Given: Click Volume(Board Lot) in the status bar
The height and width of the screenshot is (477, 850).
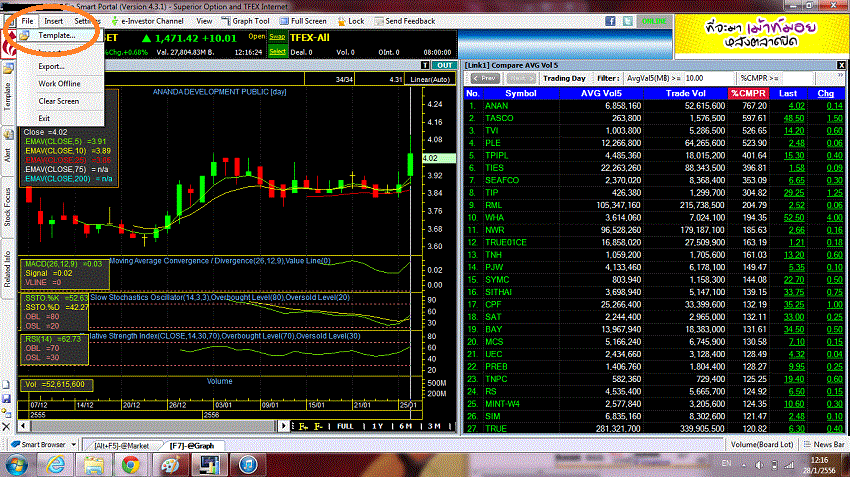Looking at the screenshot, I should (x=762, y=444).
